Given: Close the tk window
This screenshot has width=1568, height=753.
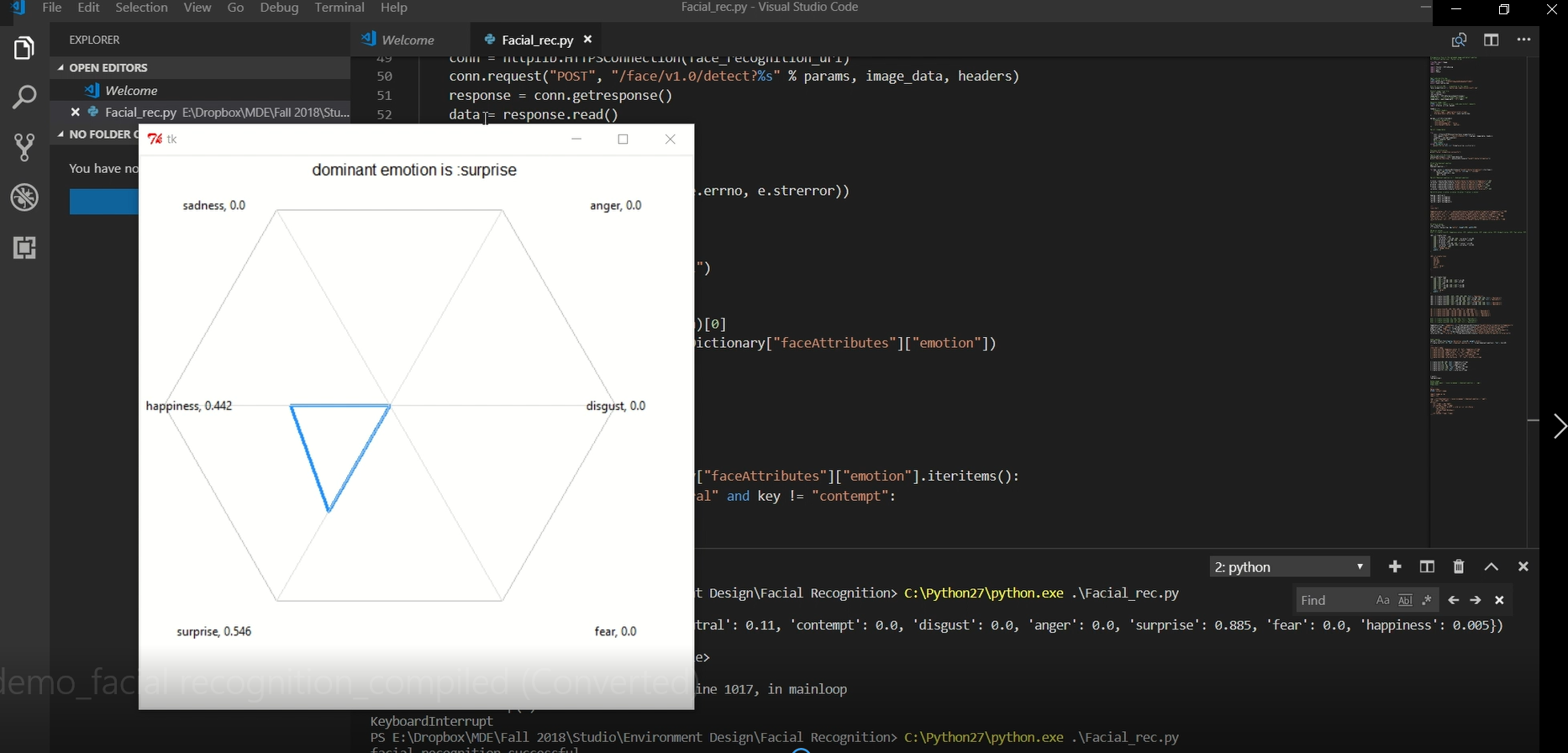Looking at the screenshot, I should [671, 139].
